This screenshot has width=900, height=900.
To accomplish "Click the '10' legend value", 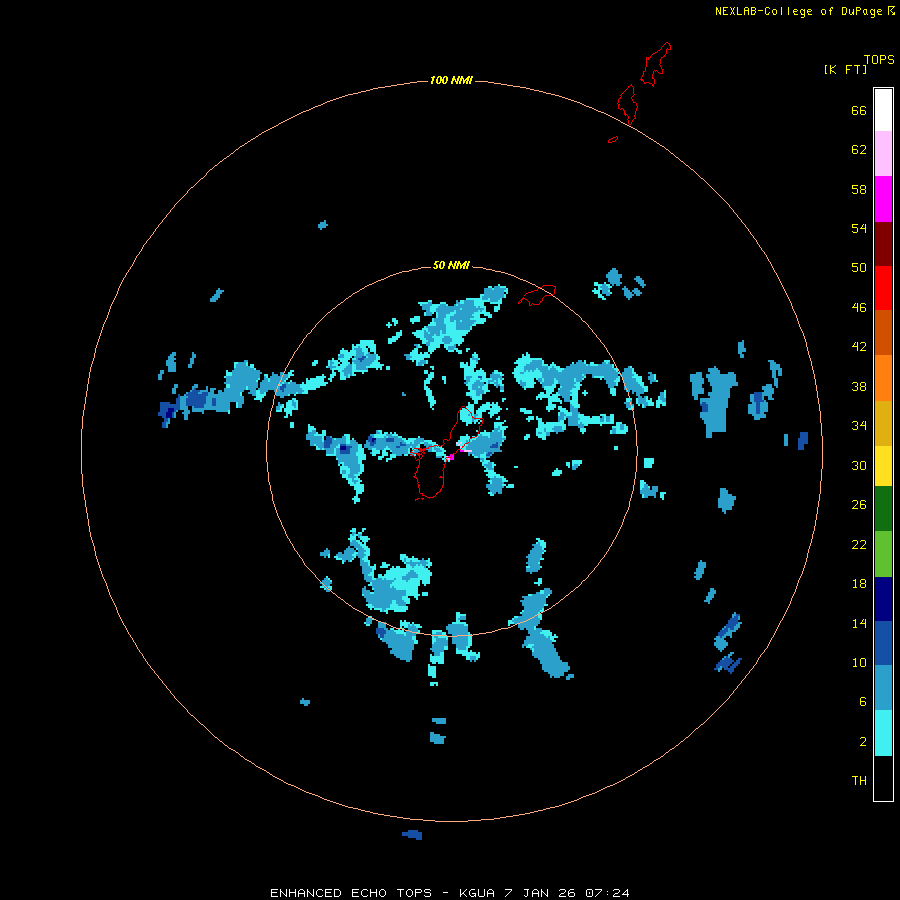I will 859,662.
